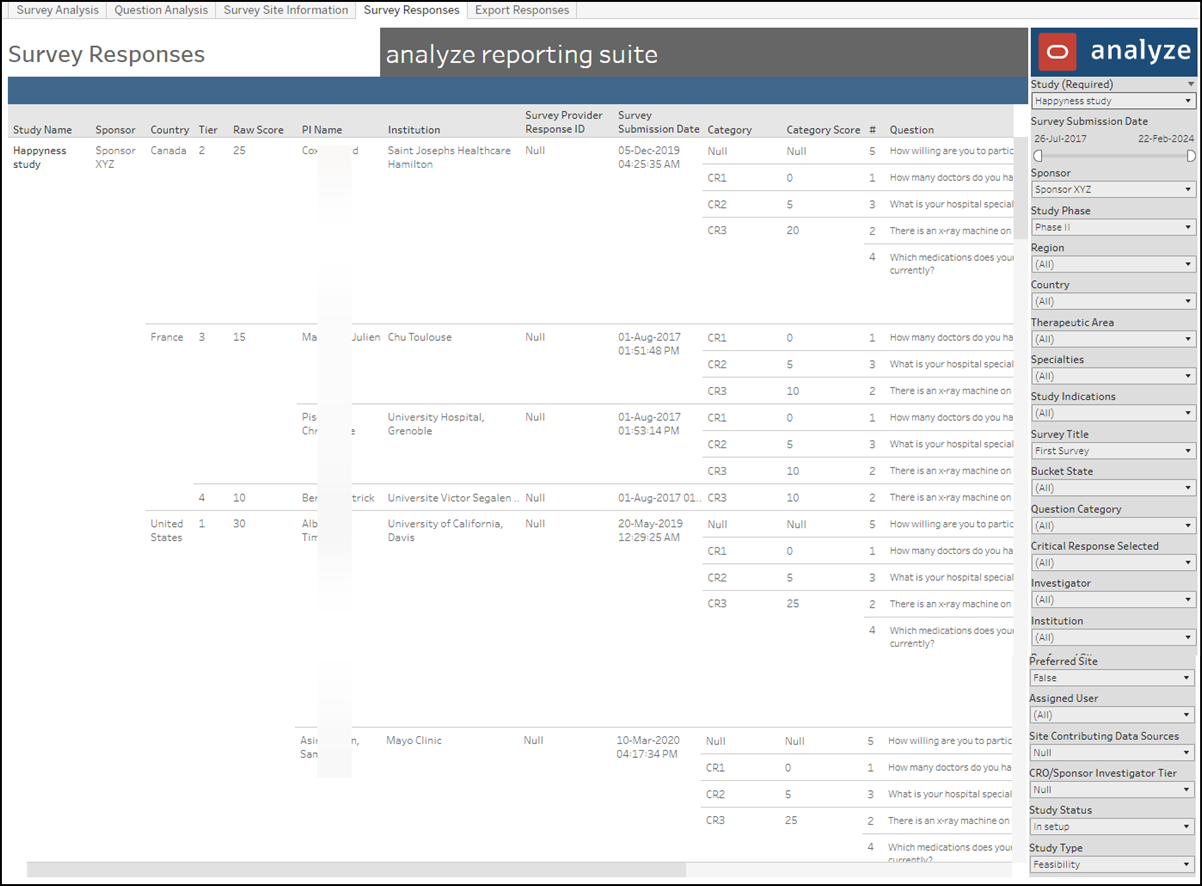
Task: Open the Preferred Site dropdown
Action: pos(1112,678)
